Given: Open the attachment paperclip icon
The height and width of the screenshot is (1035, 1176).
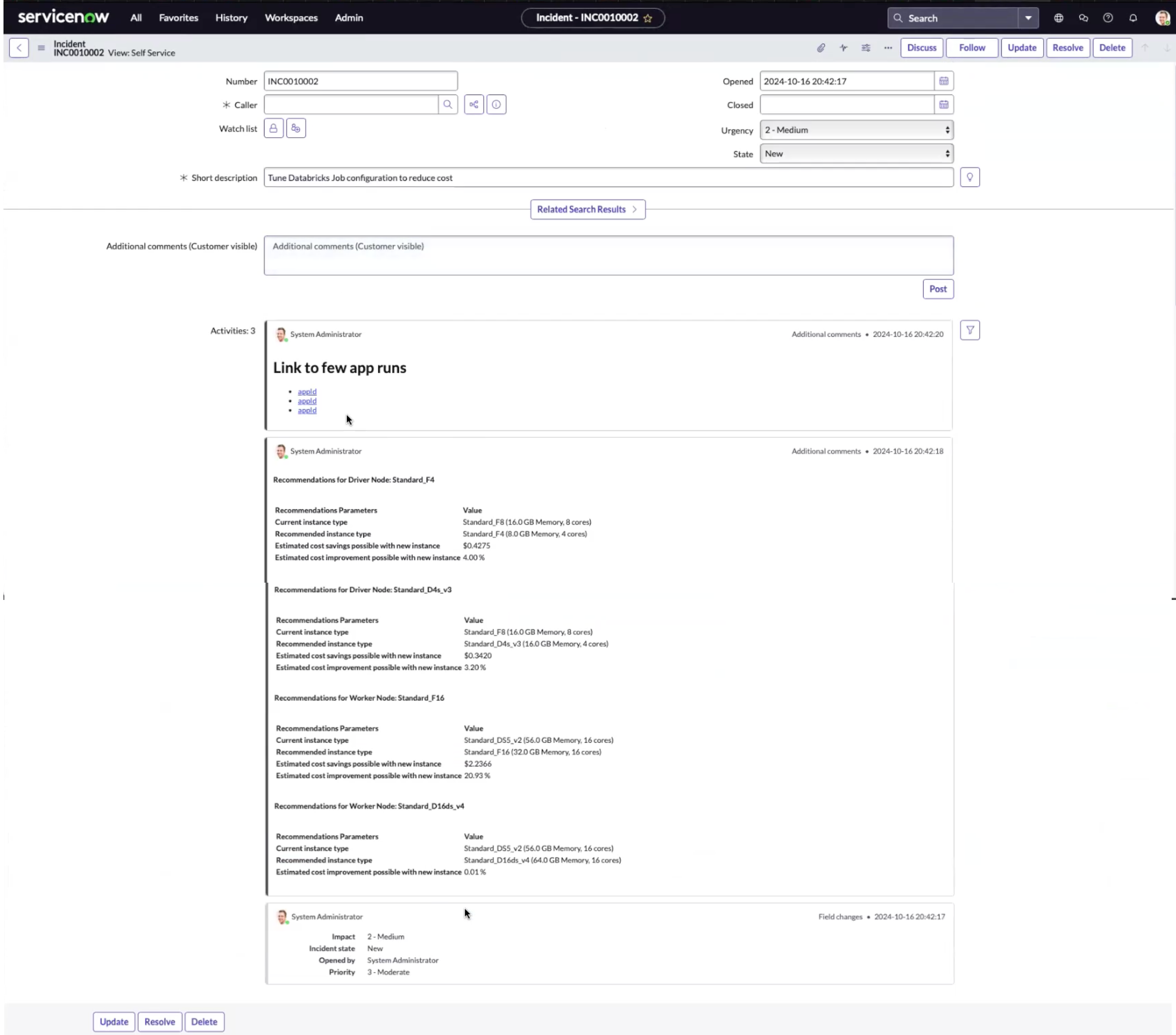Looking at the screenshot, I should tap(821, 48).
